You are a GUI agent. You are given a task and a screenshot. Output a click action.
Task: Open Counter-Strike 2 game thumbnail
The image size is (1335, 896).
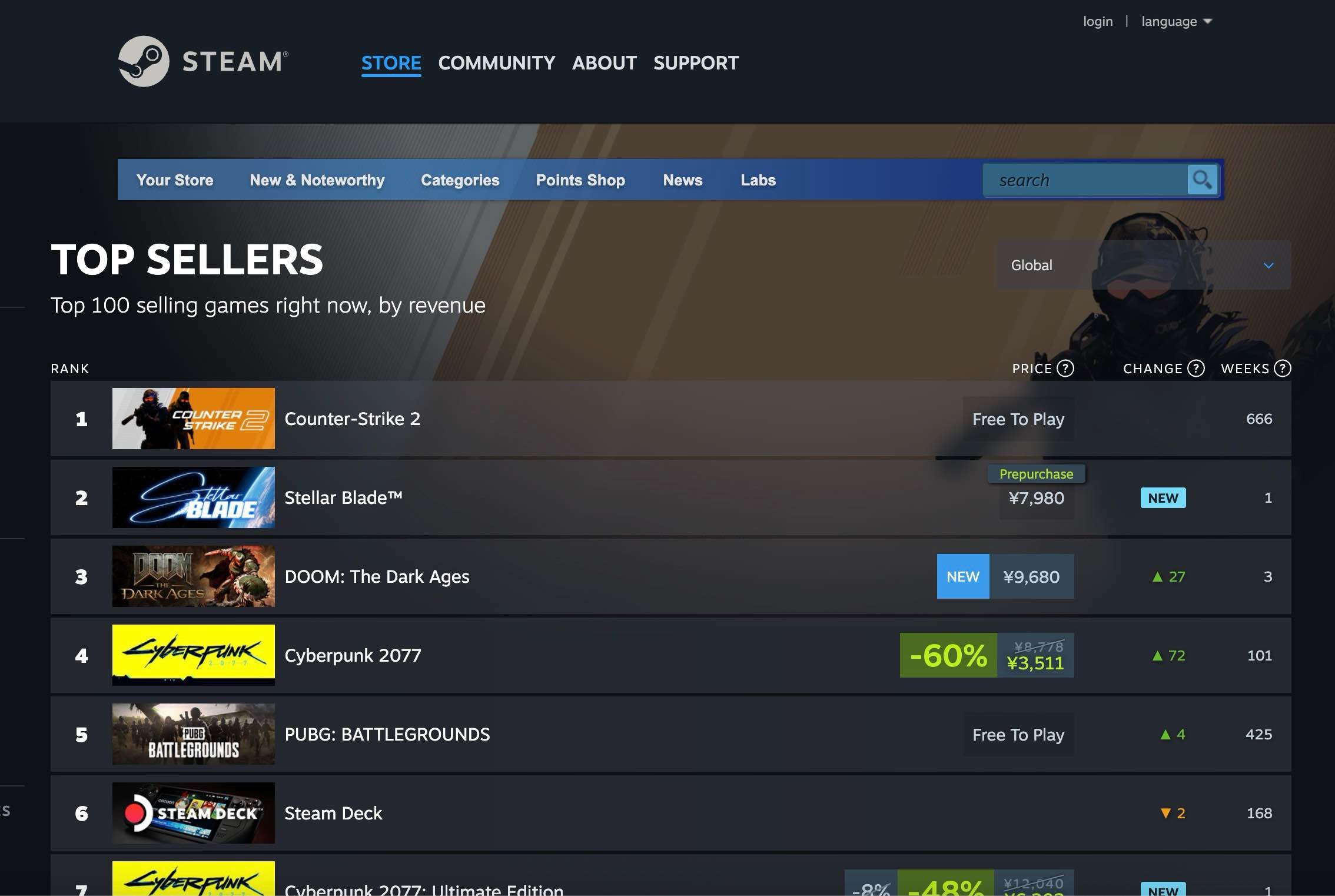194,419
